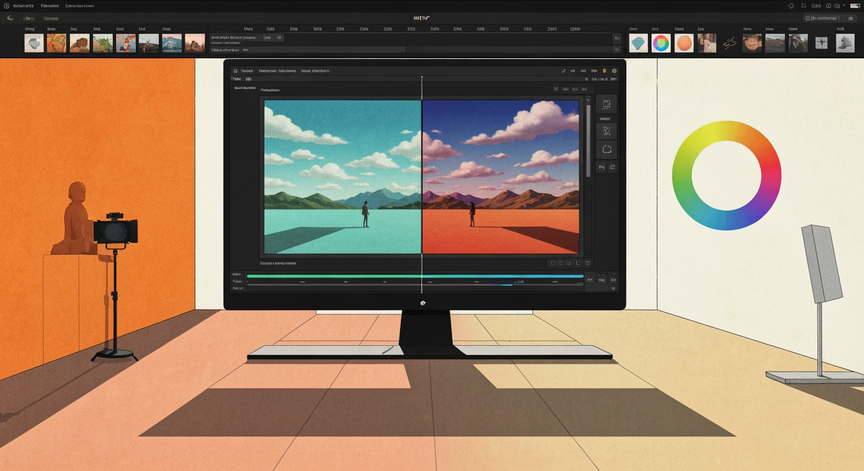Open the first menu next to the app icon

tap(23, 6)
